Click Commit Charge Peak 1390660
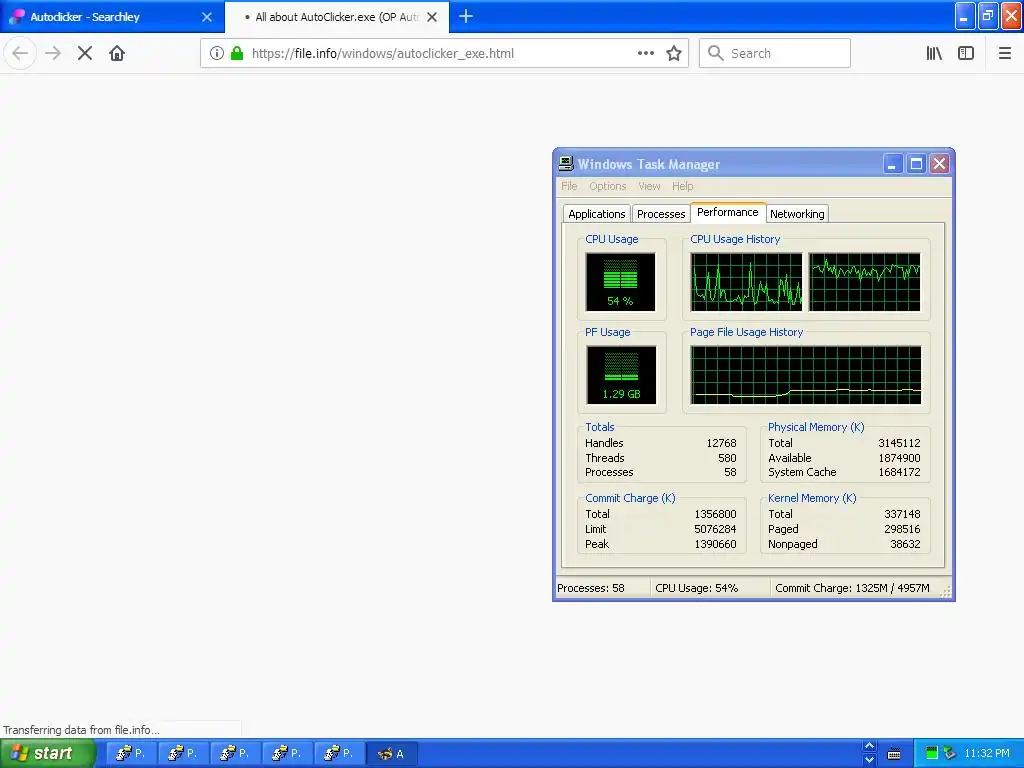 coord(715,544)
